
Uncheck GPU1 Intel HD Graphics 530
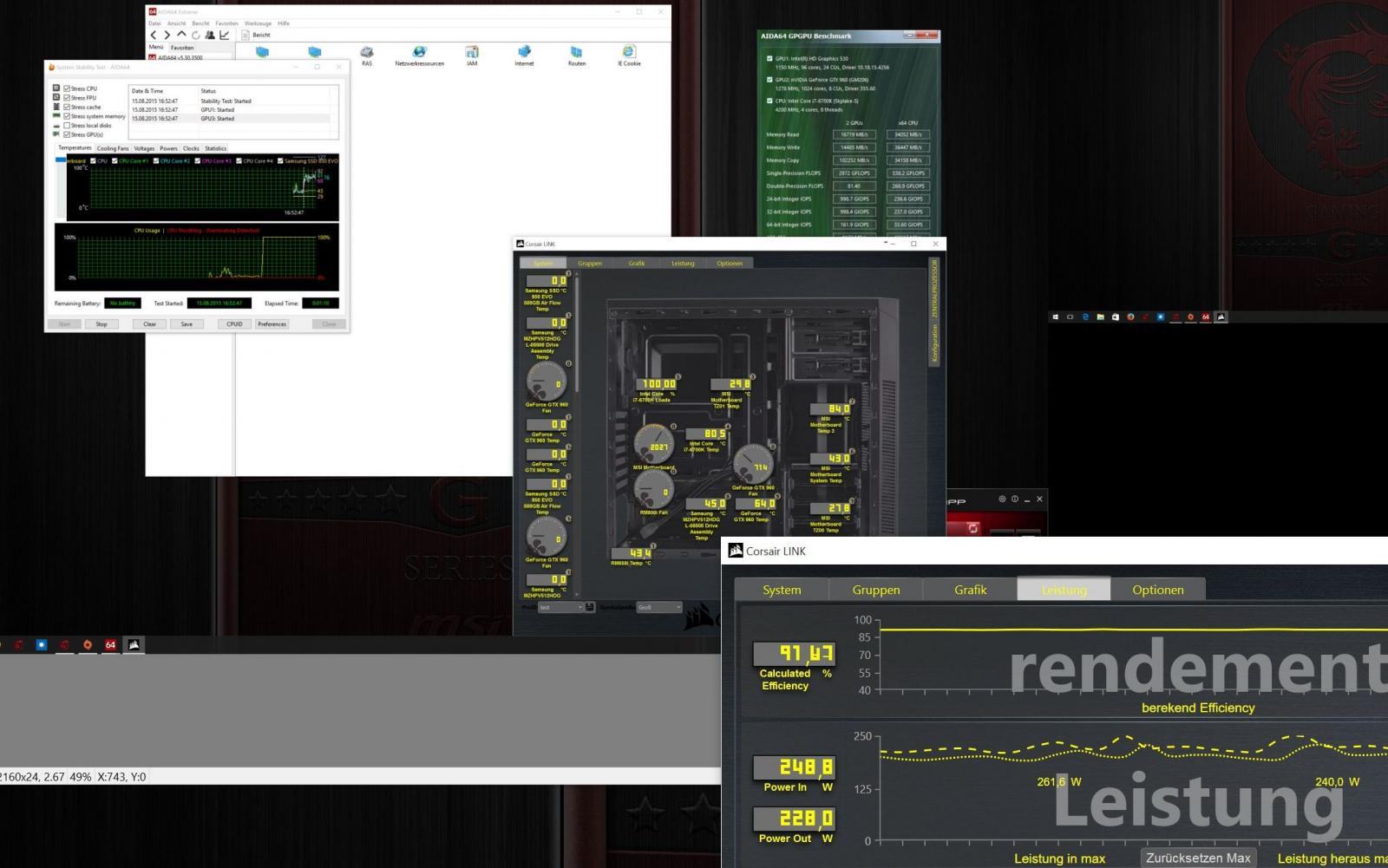(769, 59)
